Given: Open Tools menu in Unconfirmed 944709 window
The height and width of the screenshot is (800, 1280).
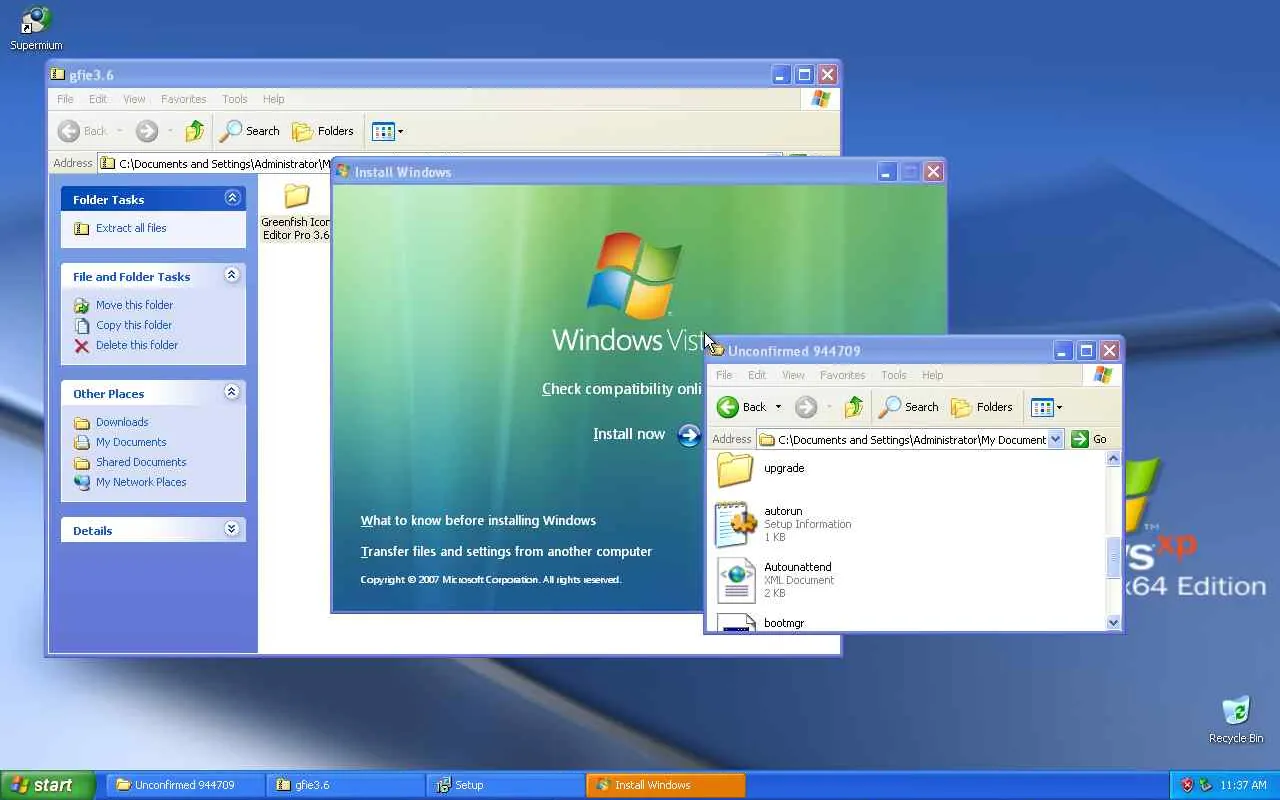Looking at the screenshot, I should (x=894, y=375).
